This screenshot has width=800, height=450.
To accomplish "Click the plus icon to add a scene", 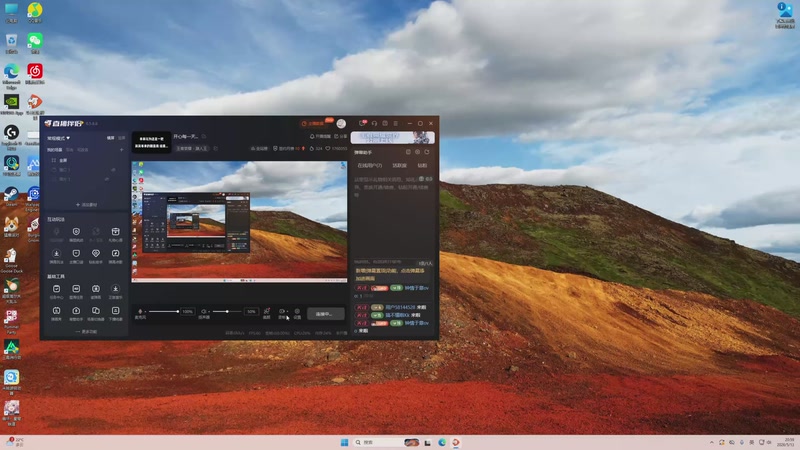I will [x=121, y=149].
